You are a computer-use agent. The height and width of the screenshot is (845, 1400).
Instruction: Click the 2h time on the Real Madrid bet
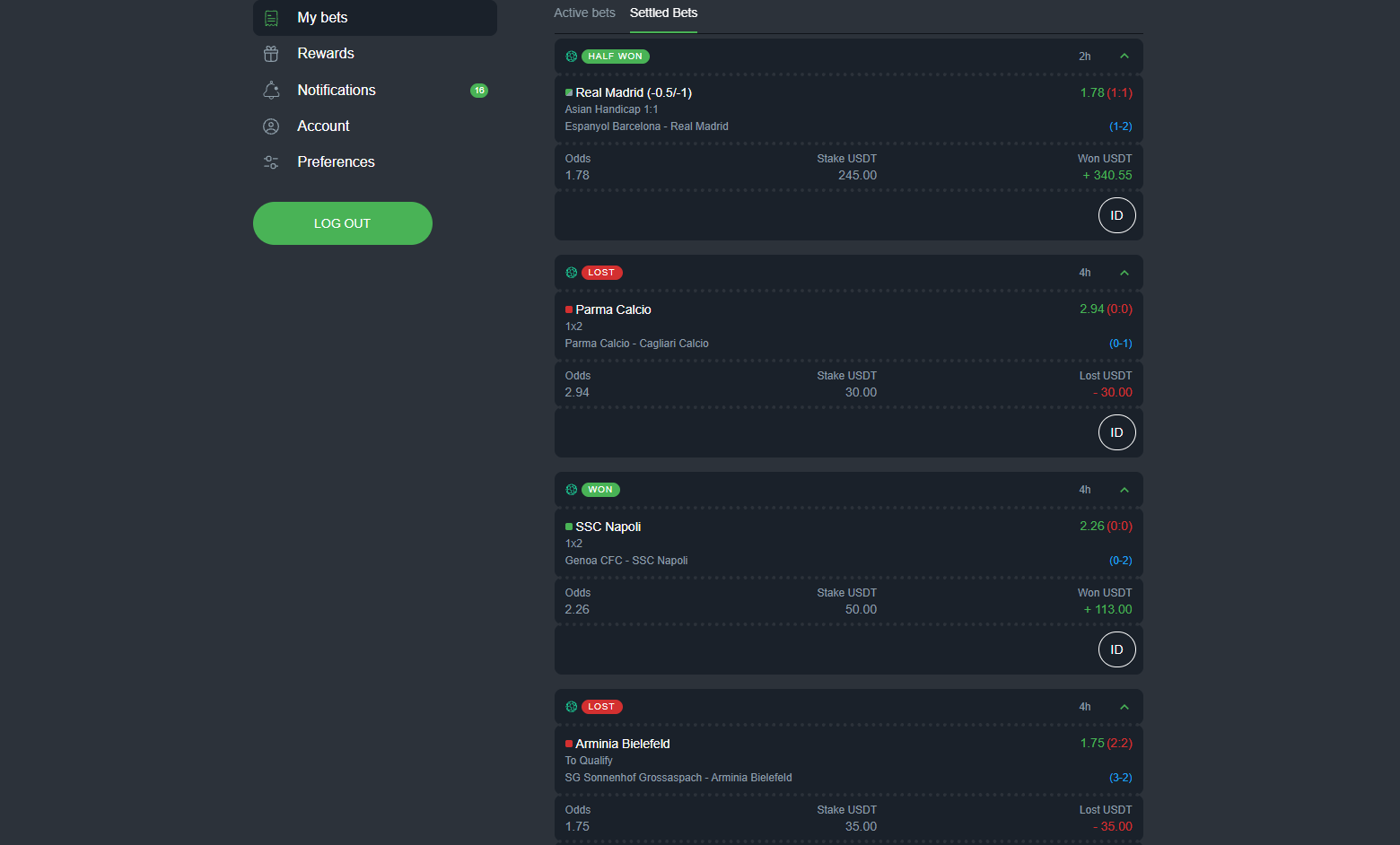(1085, 57)
